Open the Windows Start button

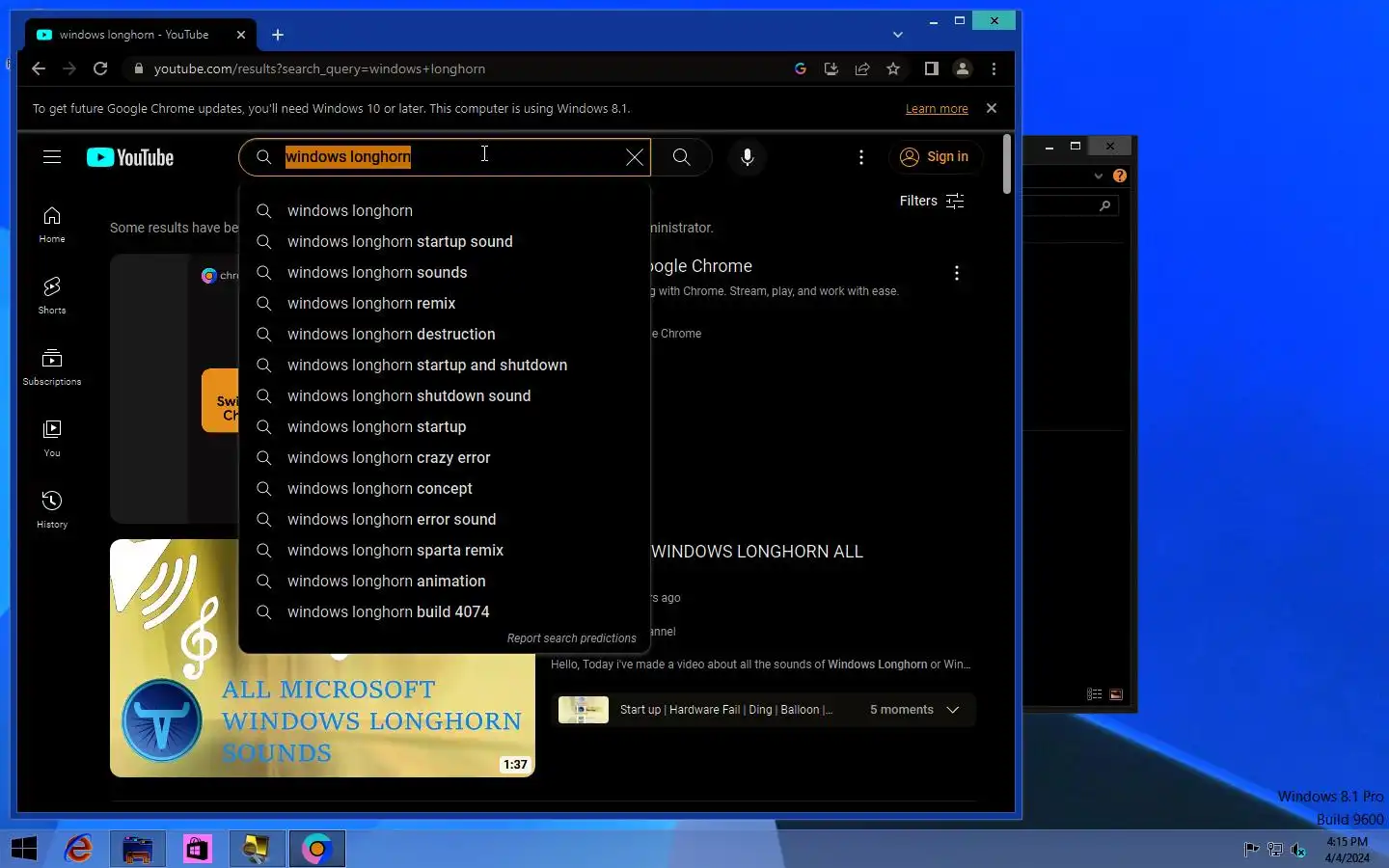tap(24, 849)
